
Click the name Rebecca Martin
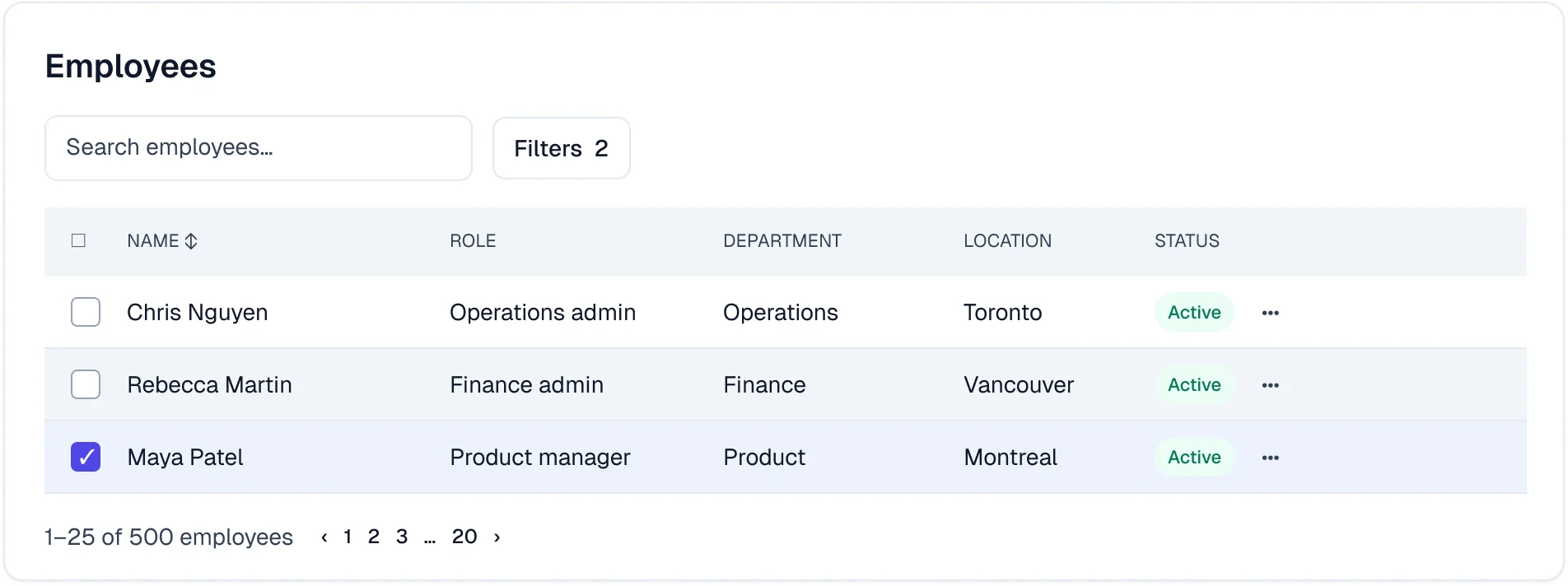coord(209,385)
